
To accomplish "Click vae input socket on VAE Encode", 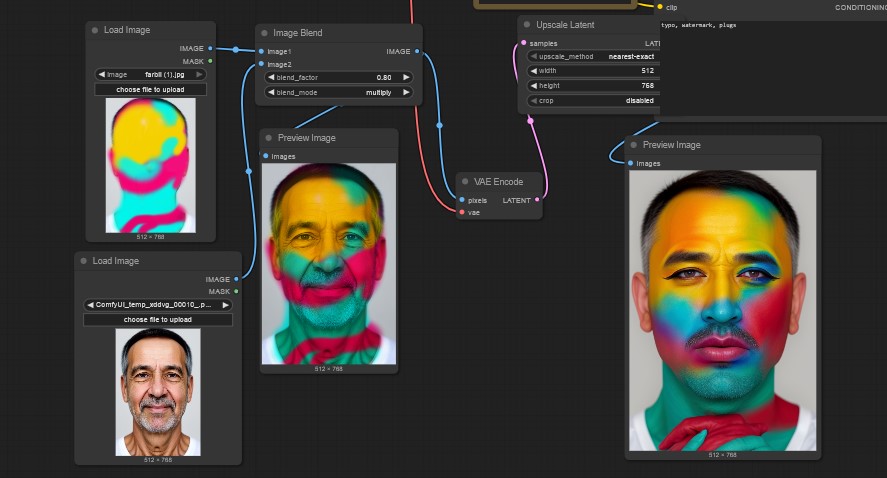I will [x=462, y=213].
